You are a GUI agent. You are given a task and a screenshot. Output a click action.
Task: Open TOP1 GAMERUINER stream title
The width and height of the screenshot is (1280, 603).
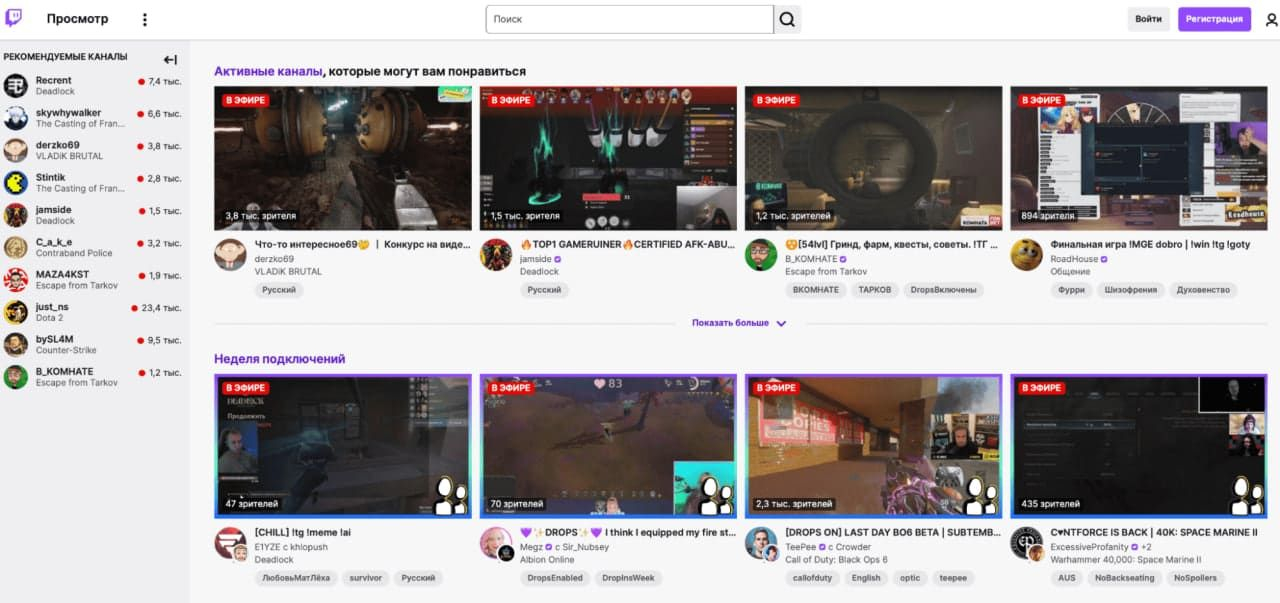pos(628,244)
